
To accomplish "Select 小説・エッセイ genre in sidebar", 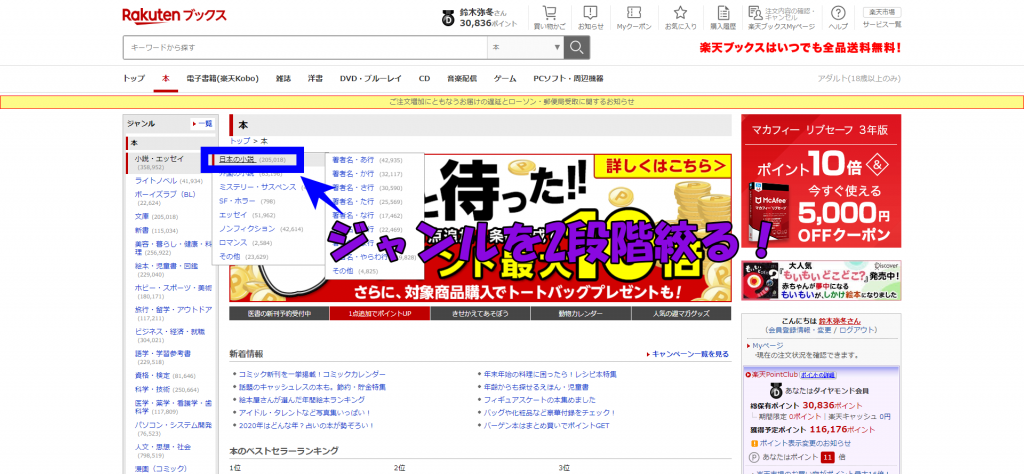I will click(159, 159).
